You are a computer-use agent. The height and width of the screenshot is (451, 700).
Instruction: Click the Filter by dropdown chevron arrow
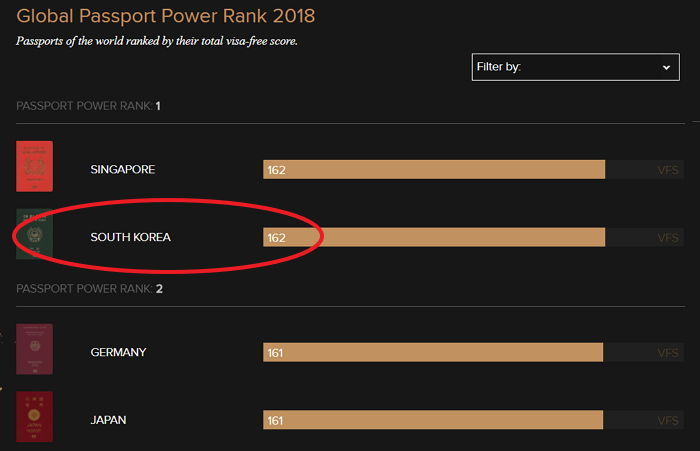point(666,67)
